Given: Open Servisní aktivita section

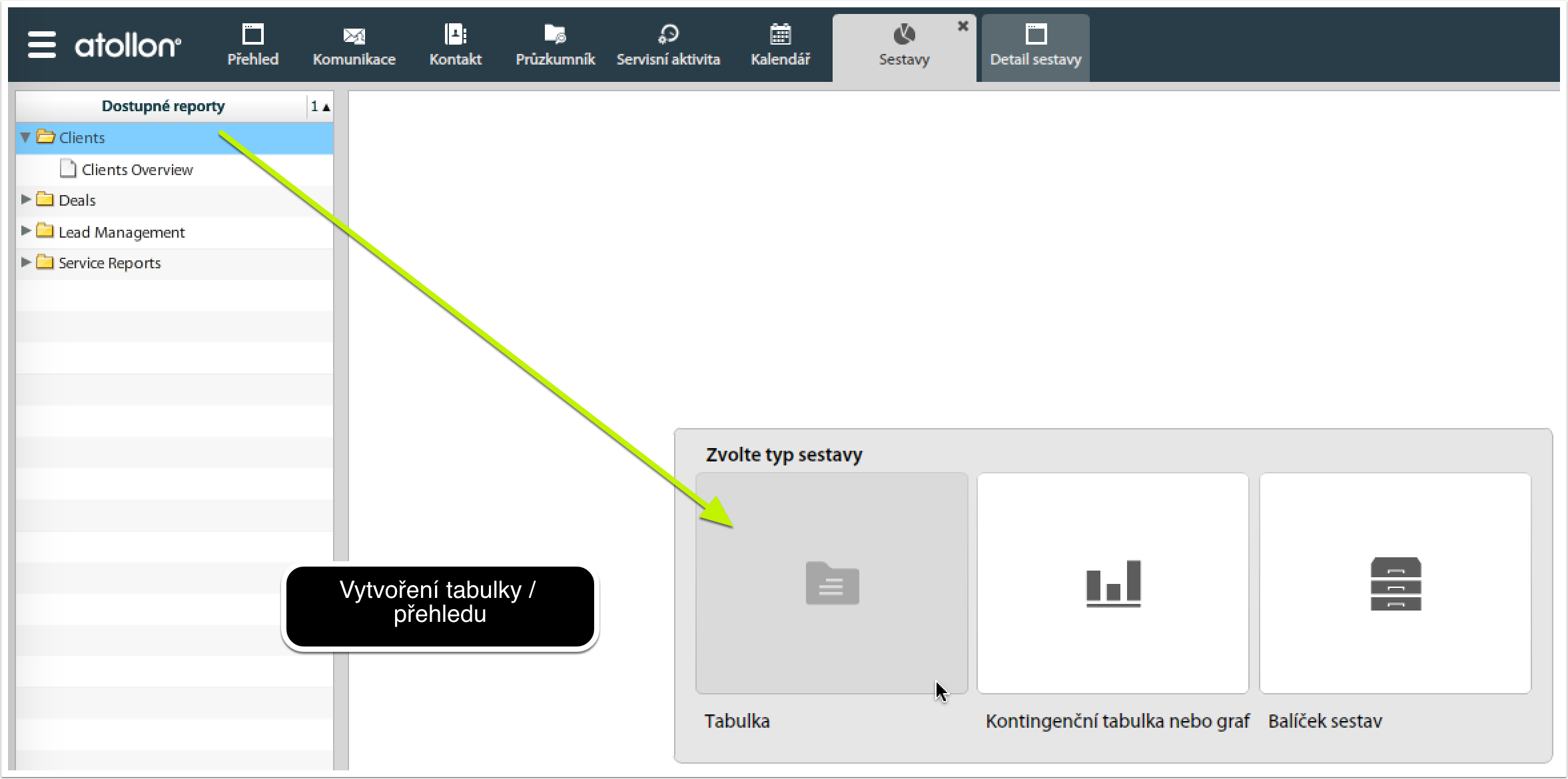Looking at the screenshot, I should (668, 45).
